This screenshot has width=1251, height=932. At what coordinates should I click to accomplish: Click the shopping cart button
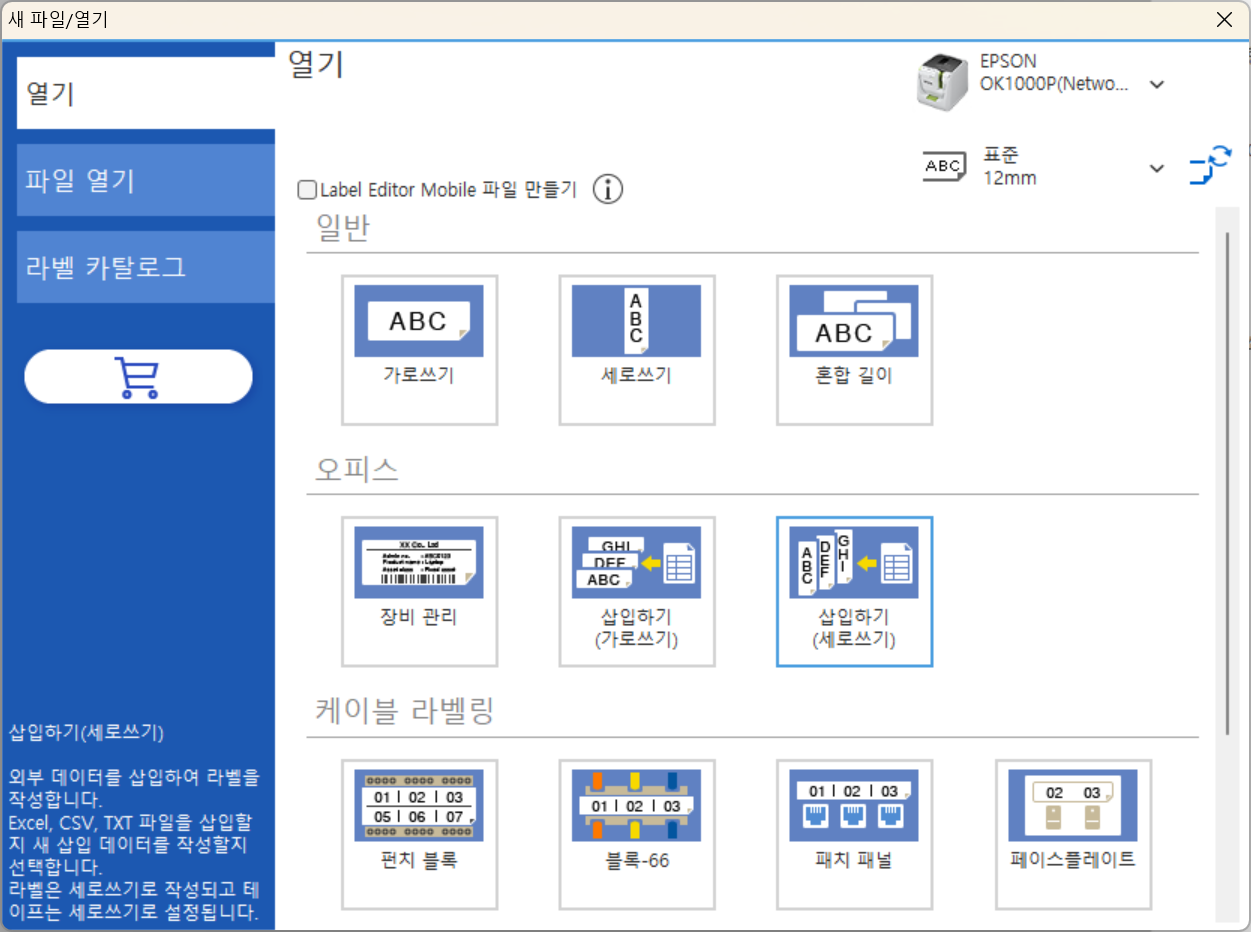pos(138,377)
